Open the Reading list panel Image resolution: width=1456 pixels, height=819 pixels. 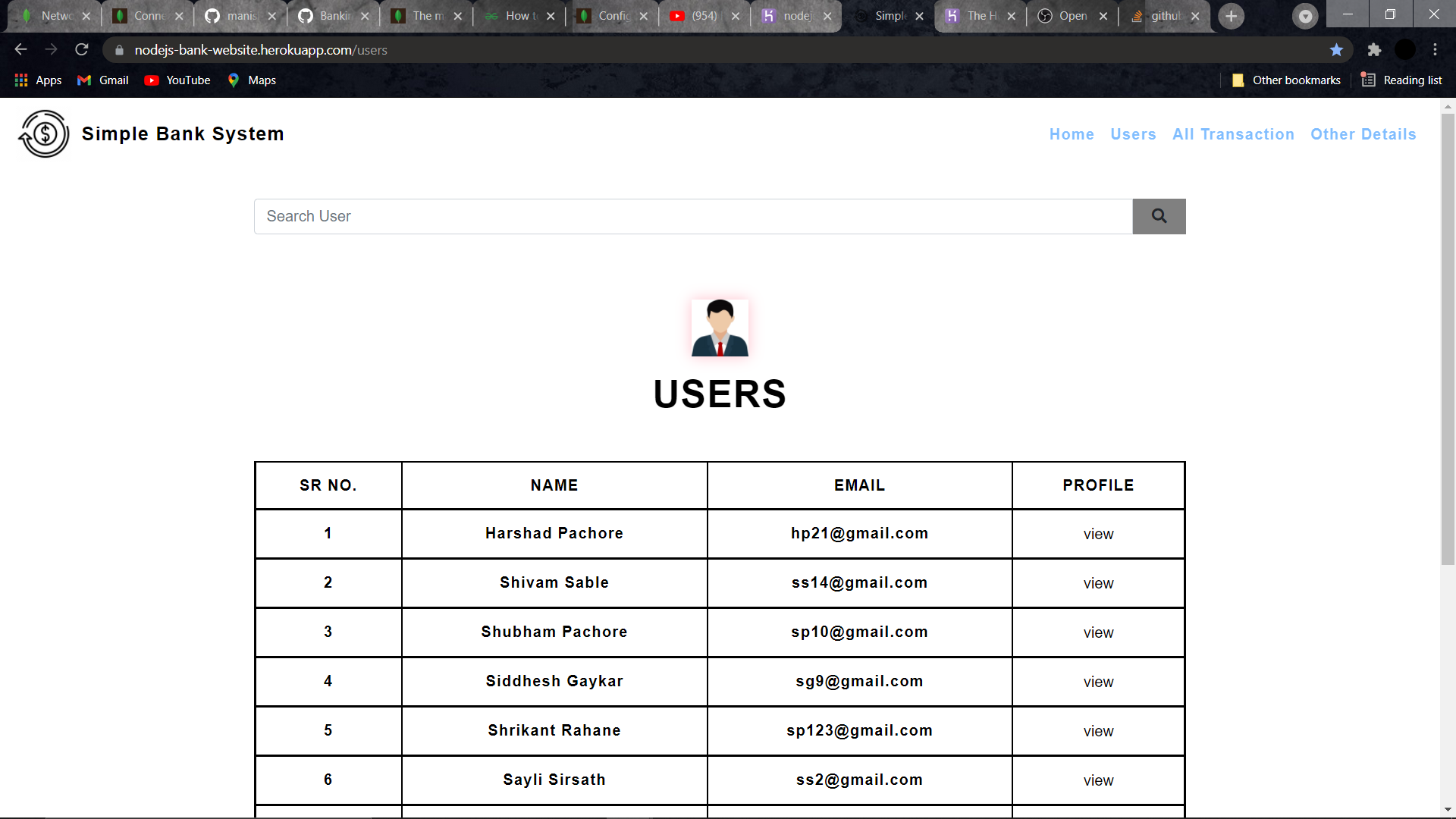coord(1401,80)
